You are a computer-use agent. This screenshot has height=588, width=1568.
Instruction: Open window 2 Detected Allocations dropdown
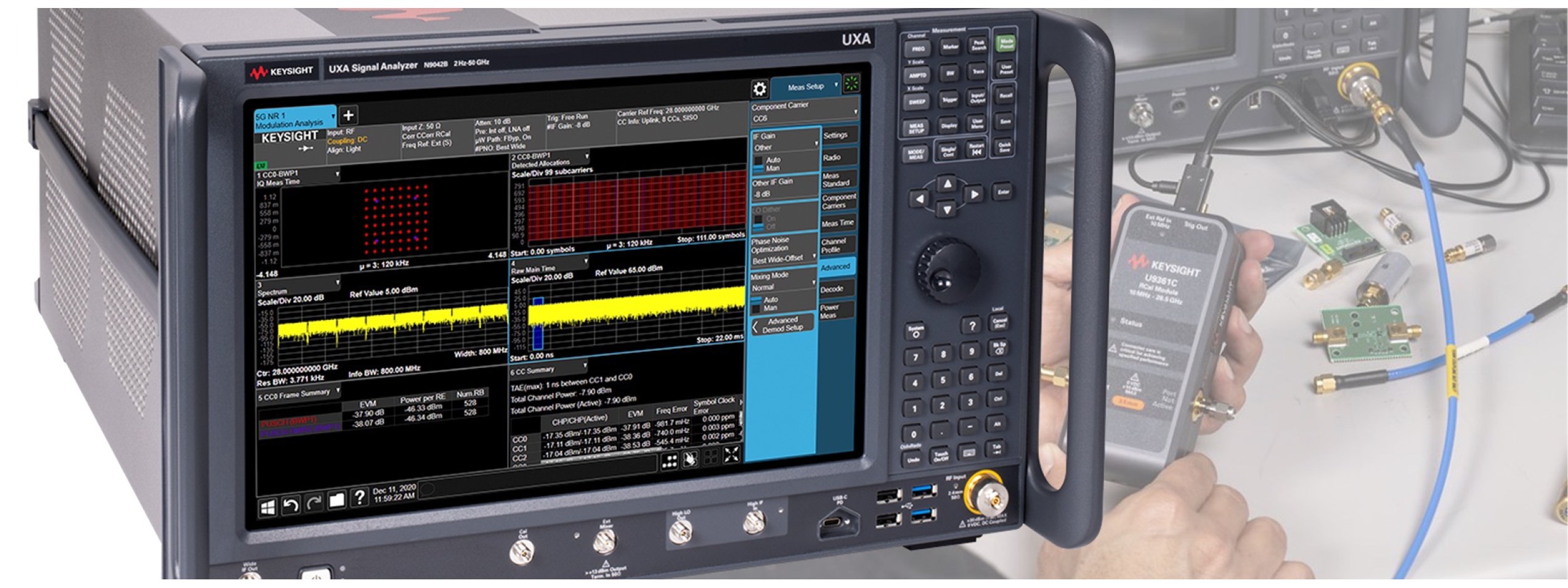pos(550,160)
